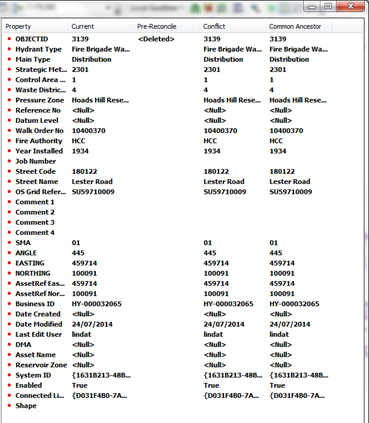
Task: Select the Last Edit User property
Action: coord(38,334)
